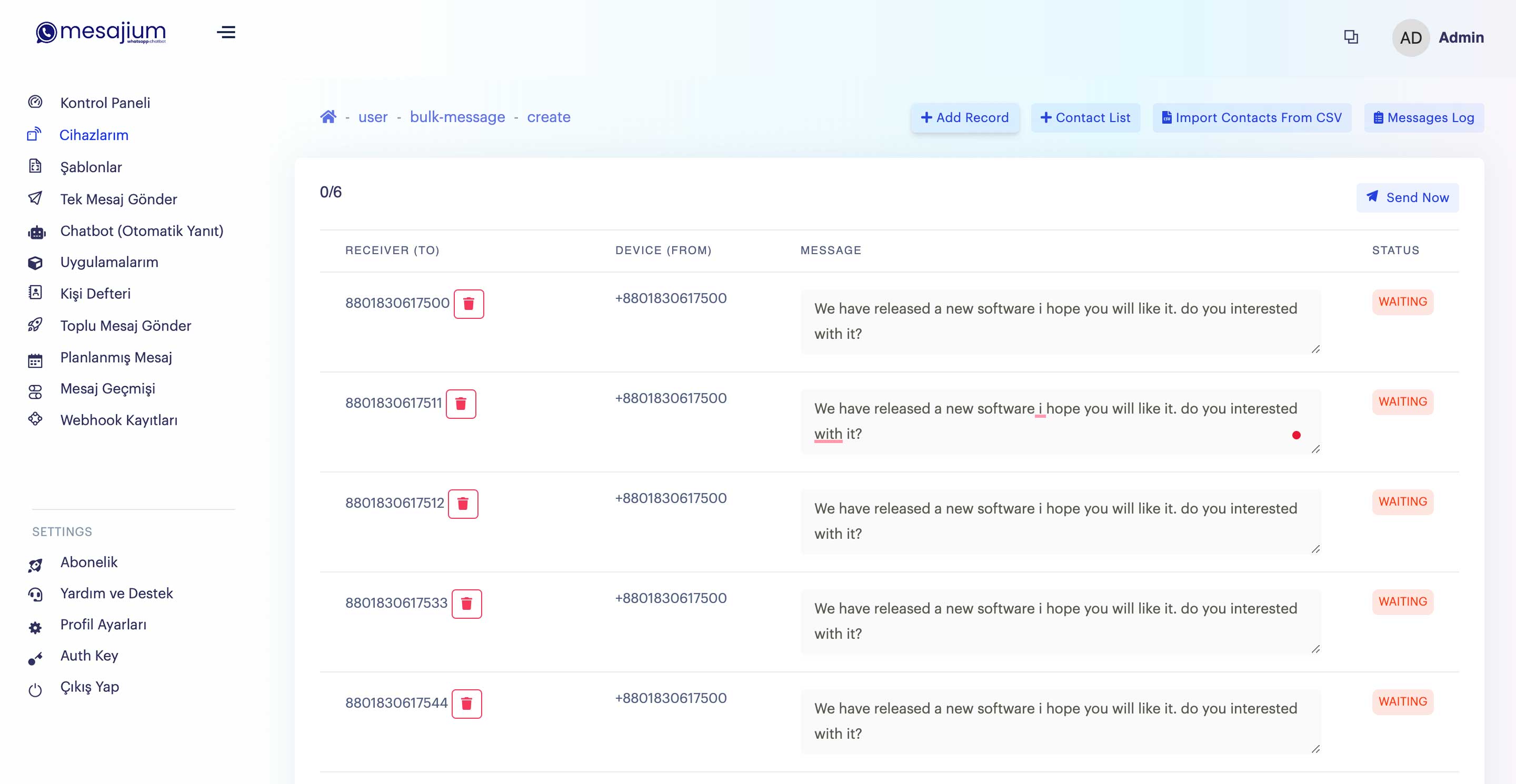The image size is (1516, 784).
Task: Collapse sidebar with hamburger menu icon
Action: (x=226, y=32)
